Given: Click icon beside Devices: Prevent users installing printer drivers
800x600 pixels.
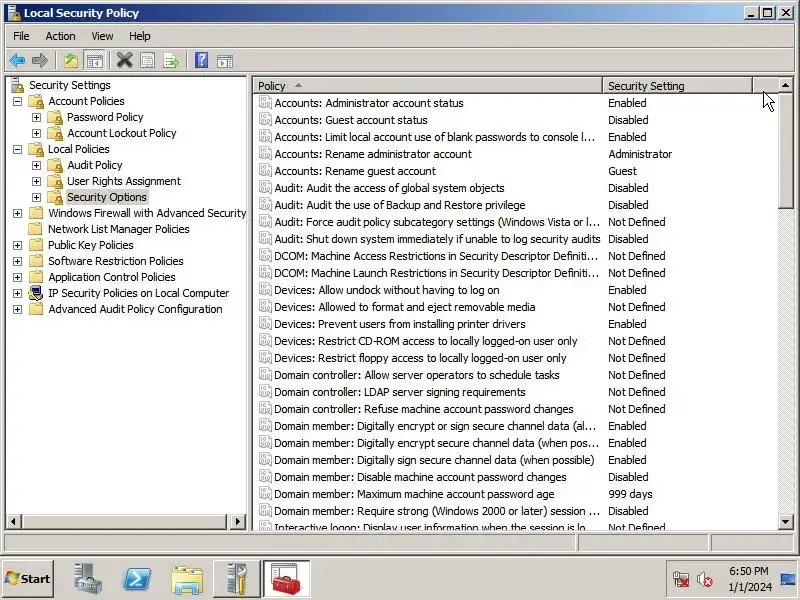Looking at the screenshot, I should tap(265, 323).
